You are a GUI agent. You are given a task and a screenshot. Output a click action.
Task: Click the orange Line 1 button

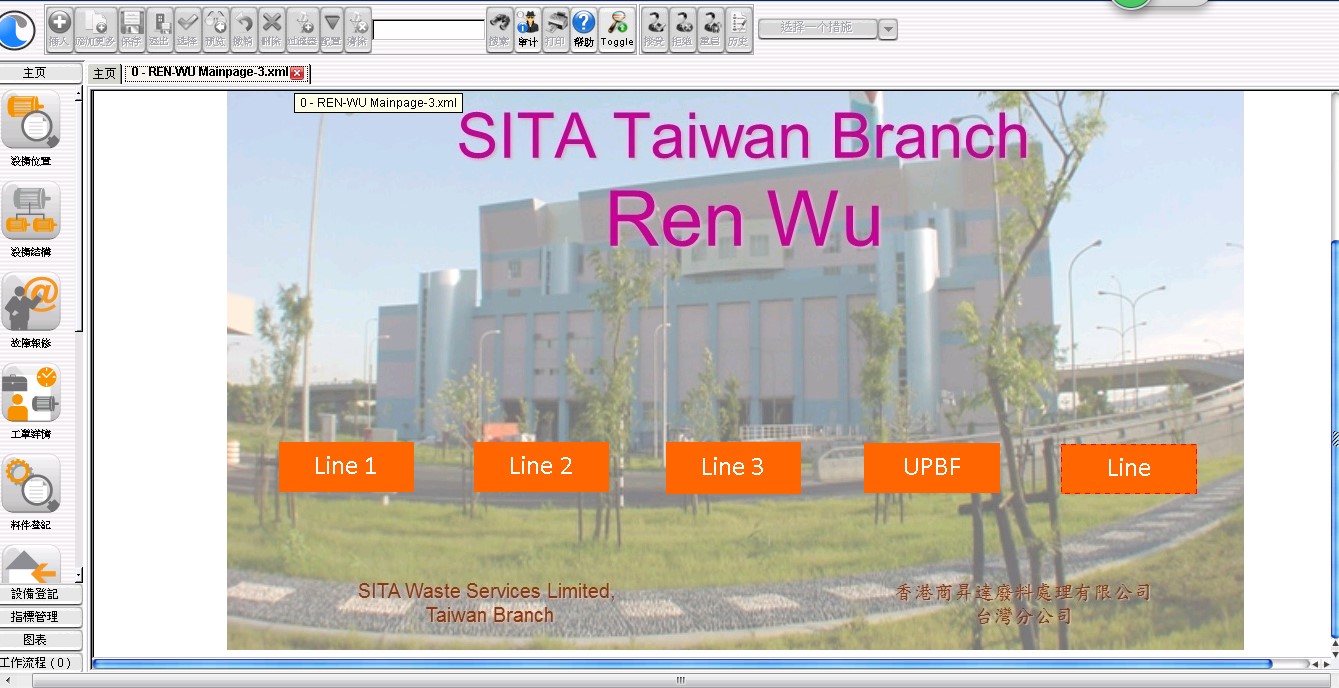pyautogui.click(x=346, y=466)
